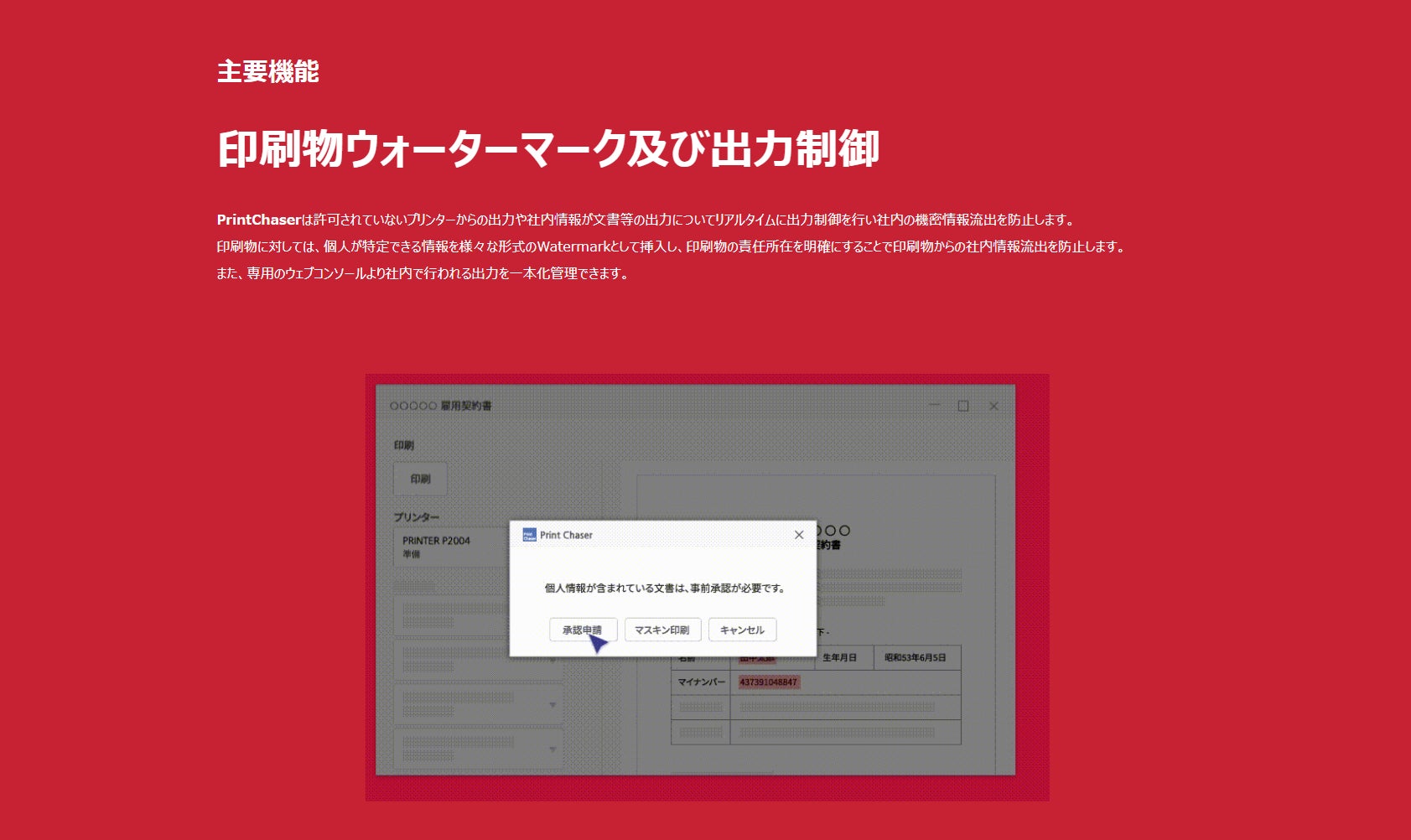This screenshot has height=840, width=1411.
Task: Click the 印刷 section label above the button
Action: [x=404, y=445]
